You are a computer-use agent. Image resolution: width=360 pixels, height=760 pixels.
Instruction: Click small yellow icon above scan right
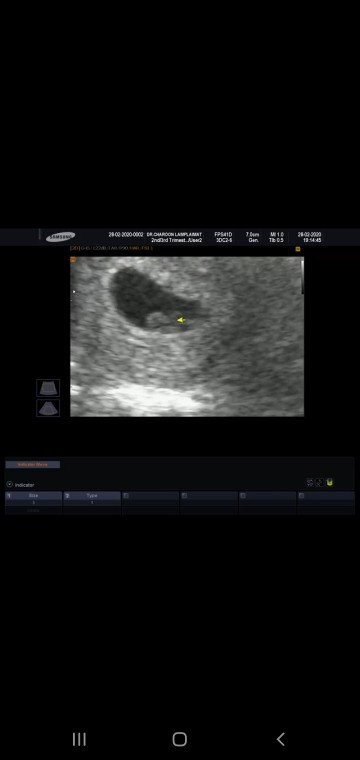coord(297,249)
